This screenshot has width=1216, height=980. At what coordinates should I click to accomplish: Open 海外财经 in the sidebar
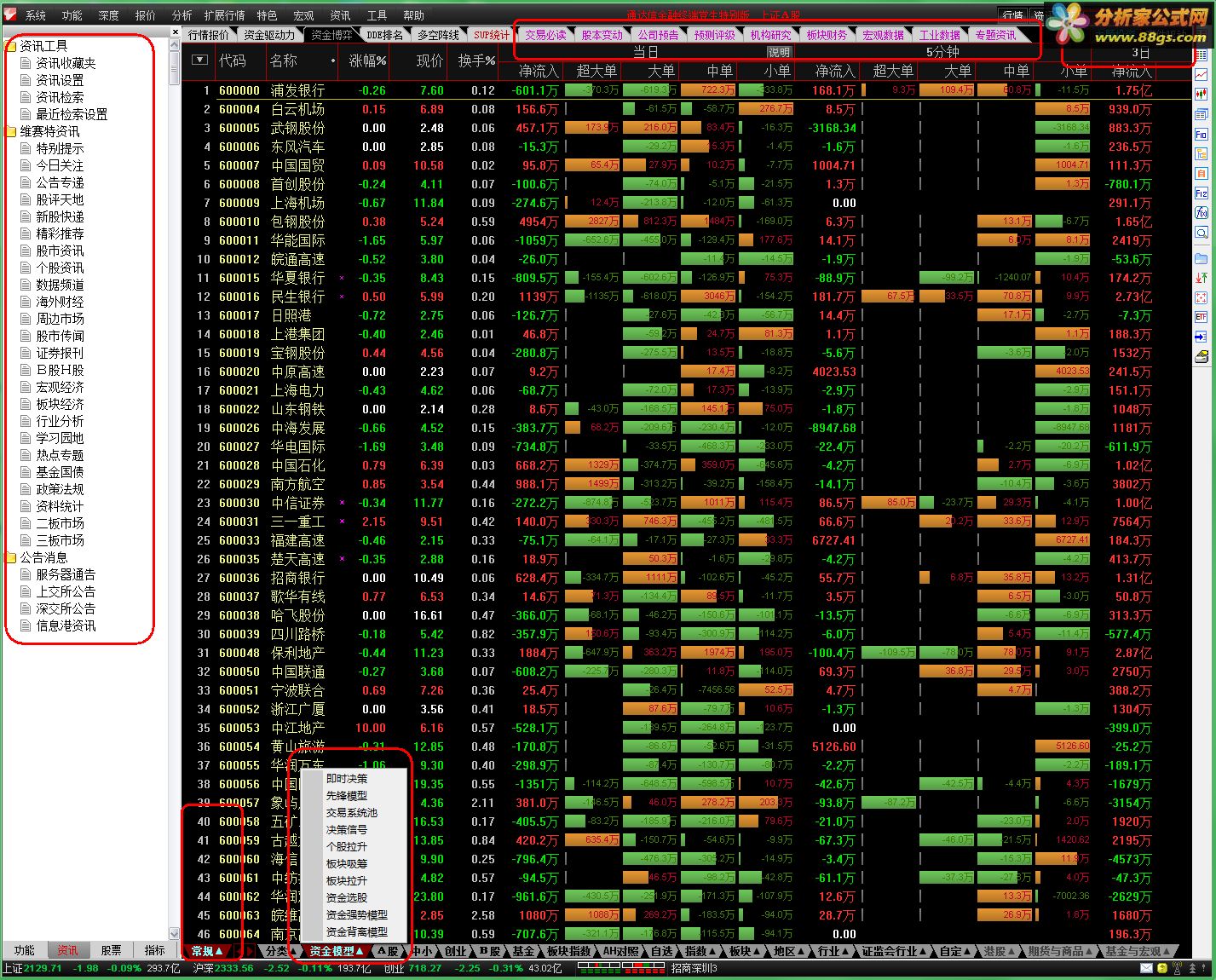[x=60, y=302]
